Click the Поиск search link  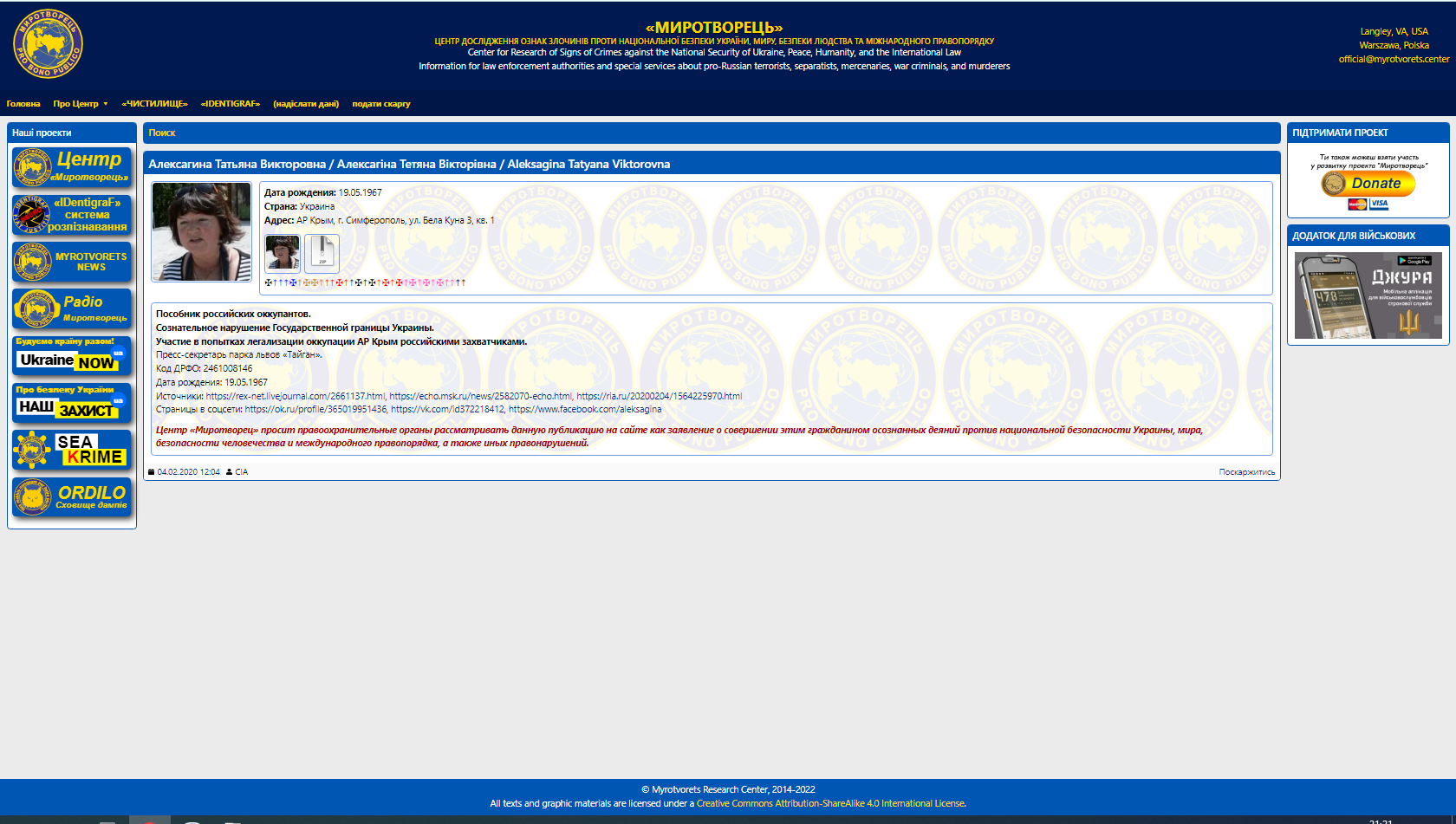point(162,133)
